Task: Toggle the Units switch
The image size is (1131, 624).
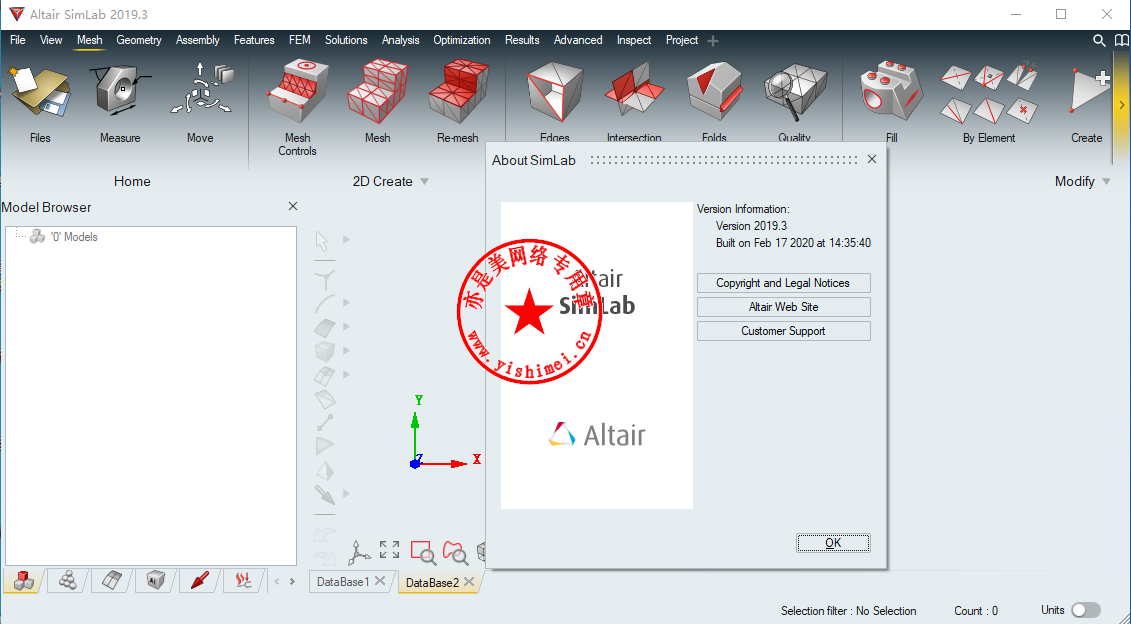Action: pyautogui.click(x=1086, y=610)
